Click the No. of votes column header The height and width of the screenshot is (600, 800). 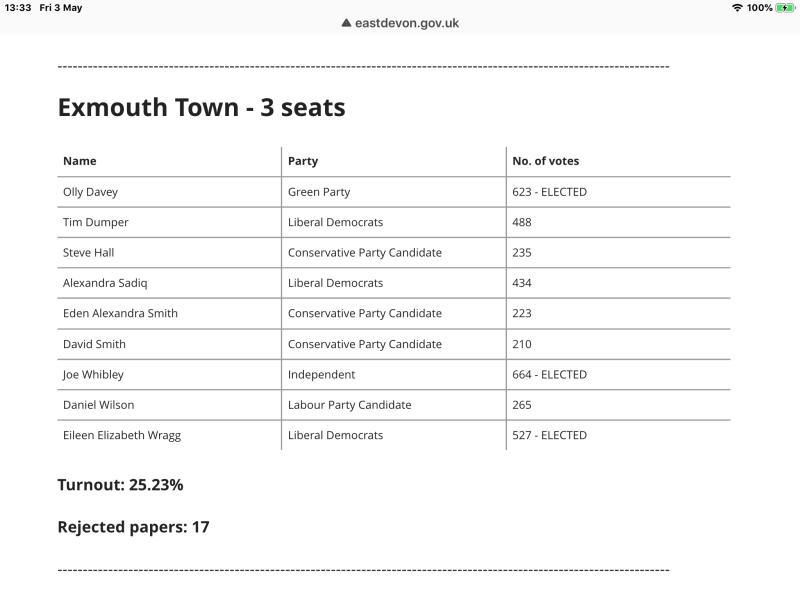pos(545,161)
